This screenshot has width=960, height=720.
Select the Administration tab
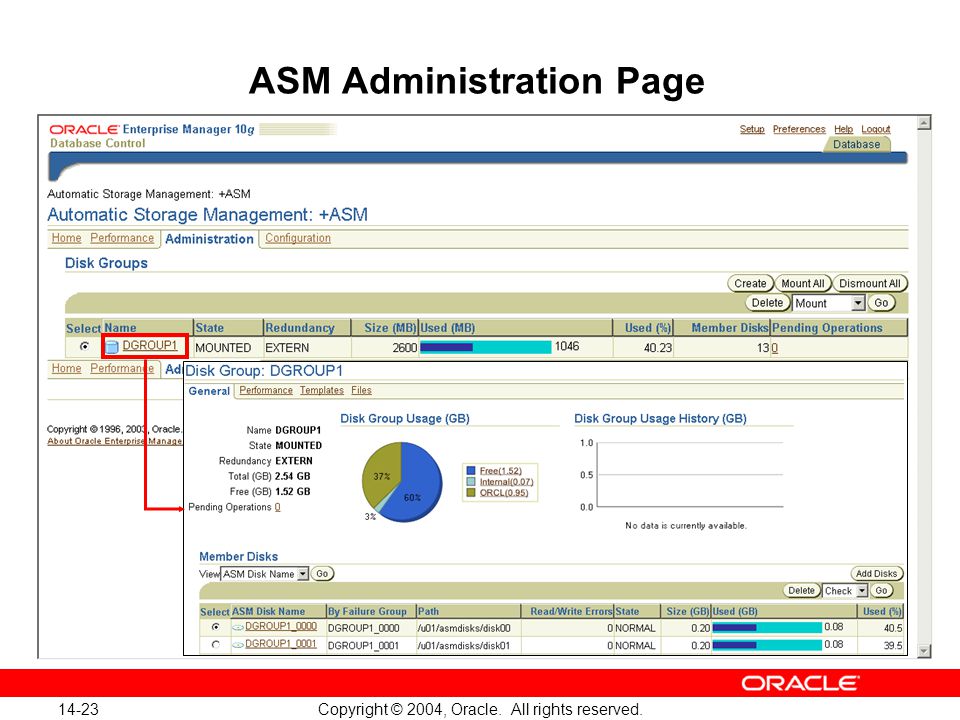[x=209, y=239]
